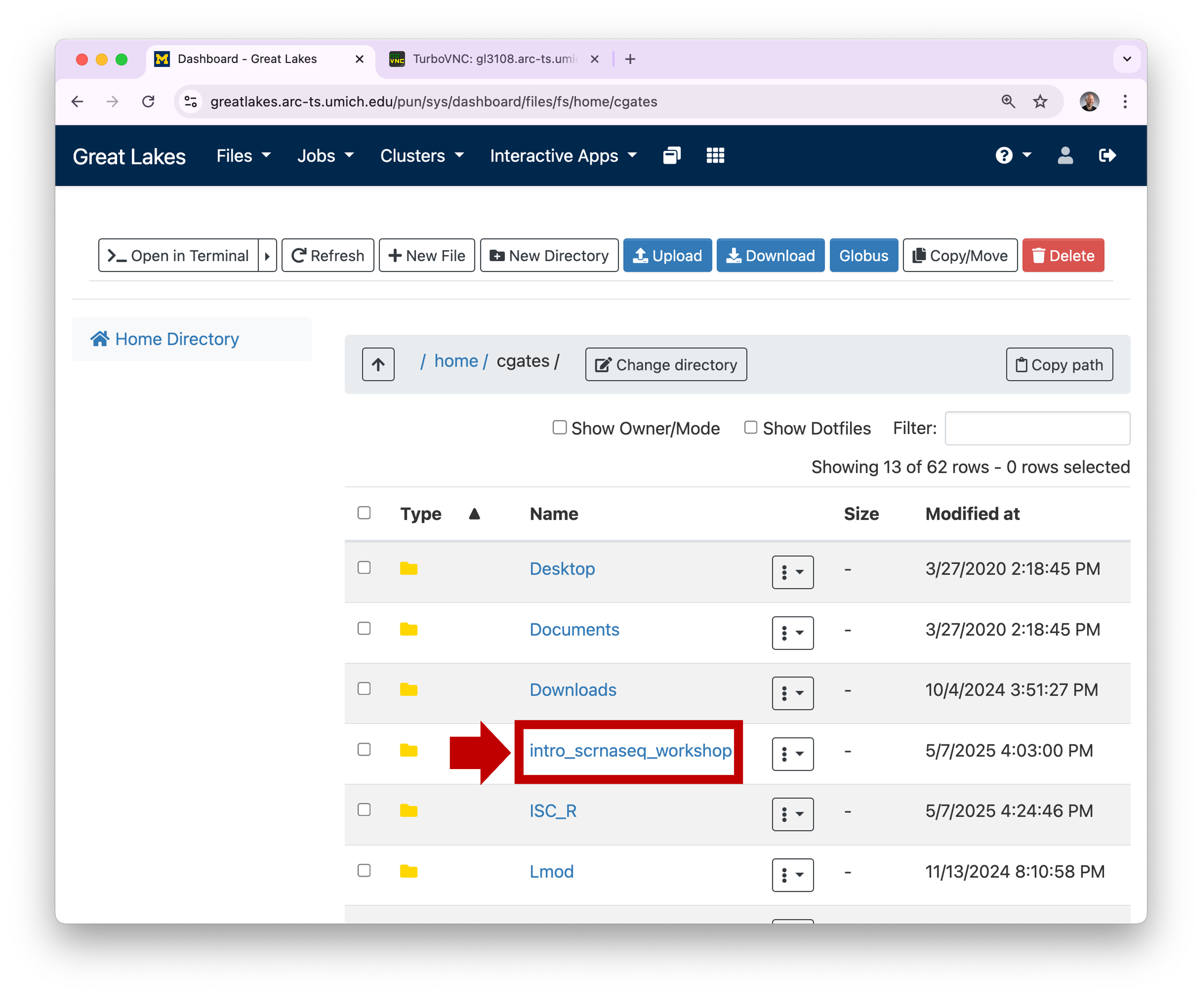Enable the Show Owner/Mode checkbox
This screenshot has height=998, width=1204.
coord(559,427)
